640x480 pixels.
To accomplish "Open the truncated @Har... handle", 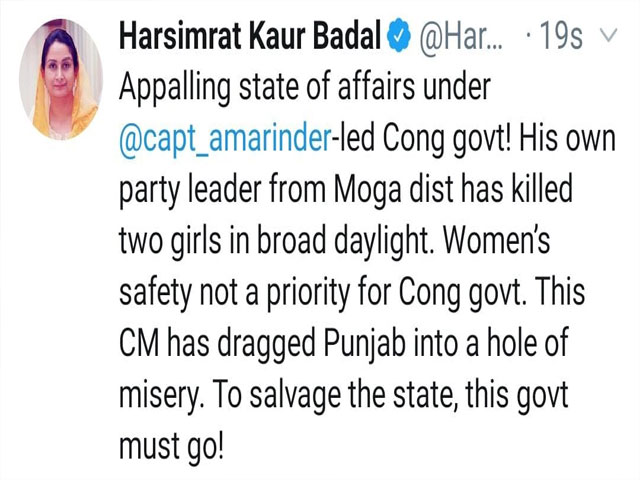I will 461,37.
